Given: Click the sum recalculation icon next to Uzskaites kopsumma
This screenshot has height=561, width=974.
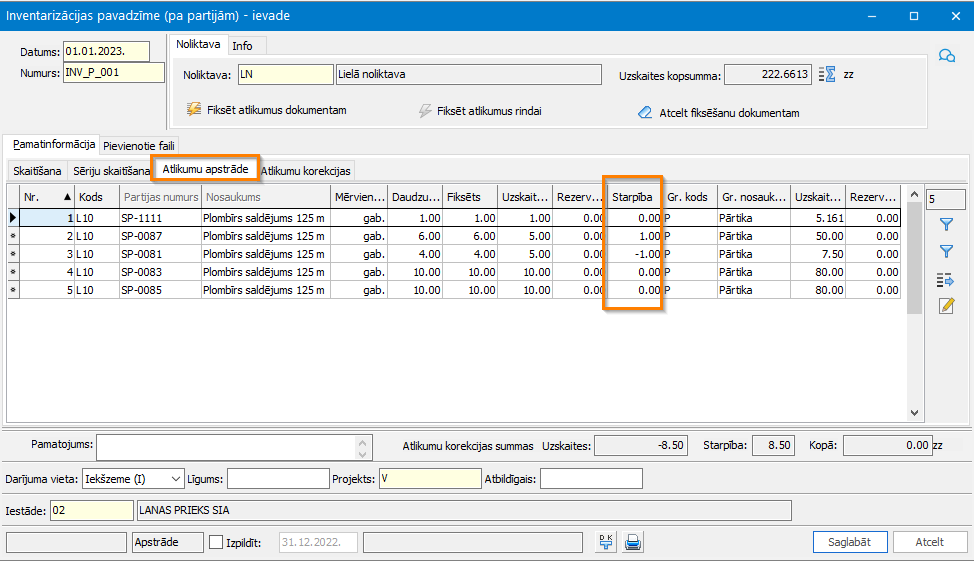Looking at the screenshot, I should [x=826, y=74].
